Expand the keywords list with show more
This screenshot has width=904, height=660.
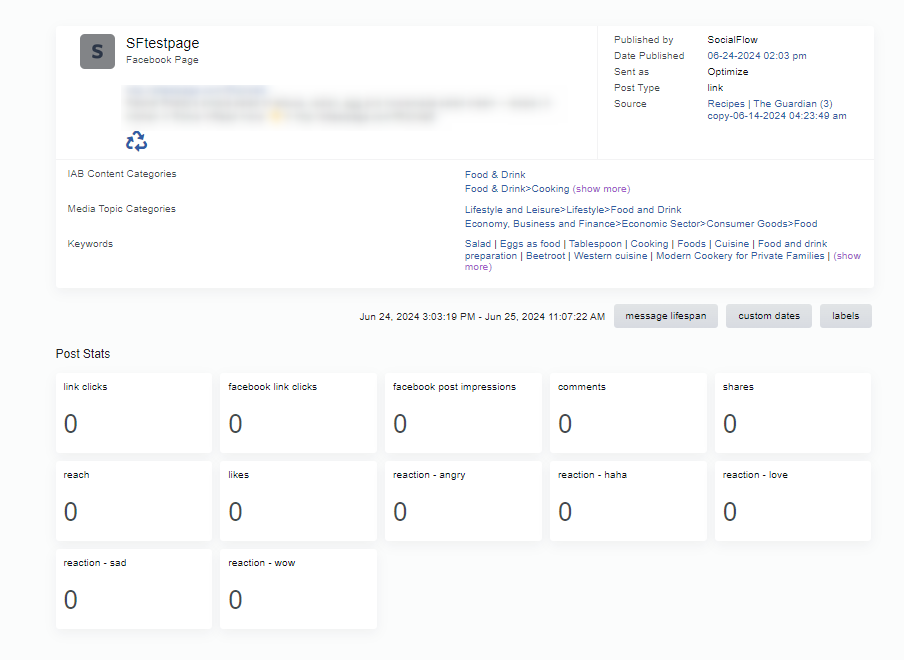pyautogui.click(x=847, y=256)
